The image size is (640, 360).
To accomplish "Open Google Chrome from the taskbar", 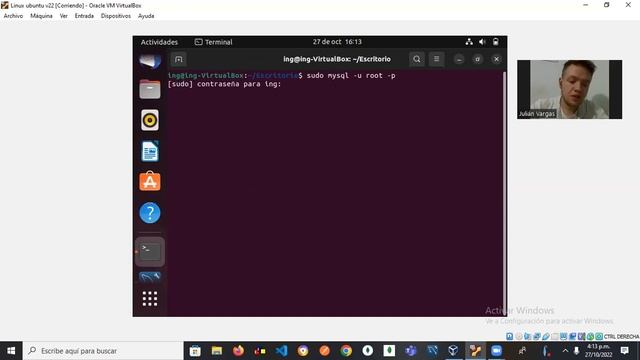I will tap(346, 351).
